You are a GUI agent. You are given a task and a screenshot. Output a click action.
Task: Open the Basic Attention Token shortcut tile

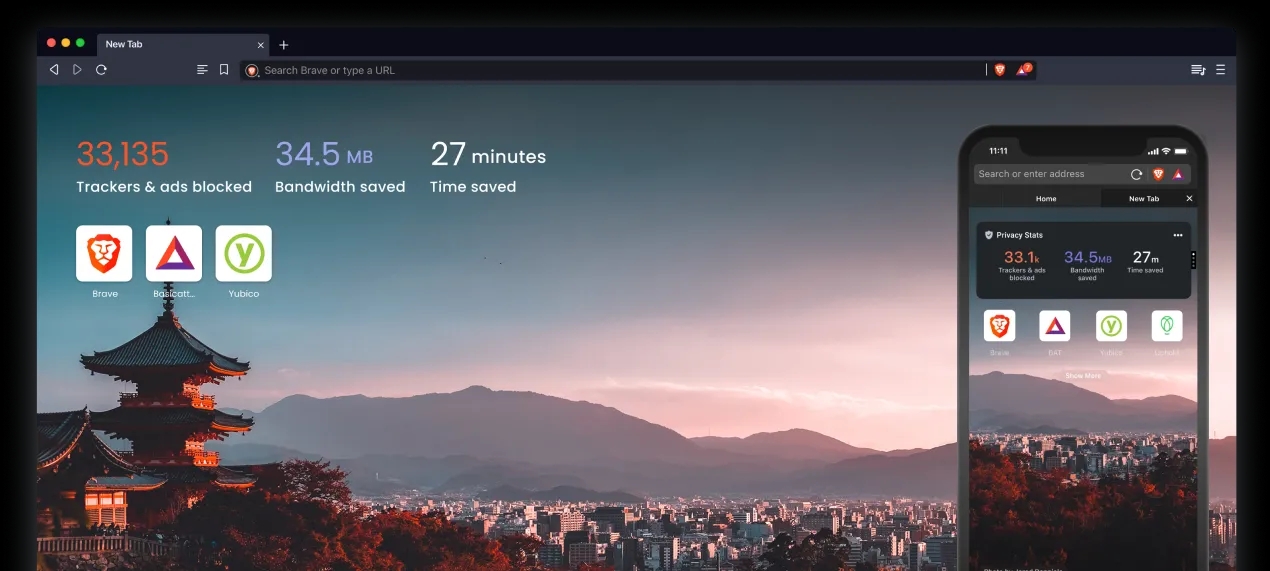(x=174, y=253)
